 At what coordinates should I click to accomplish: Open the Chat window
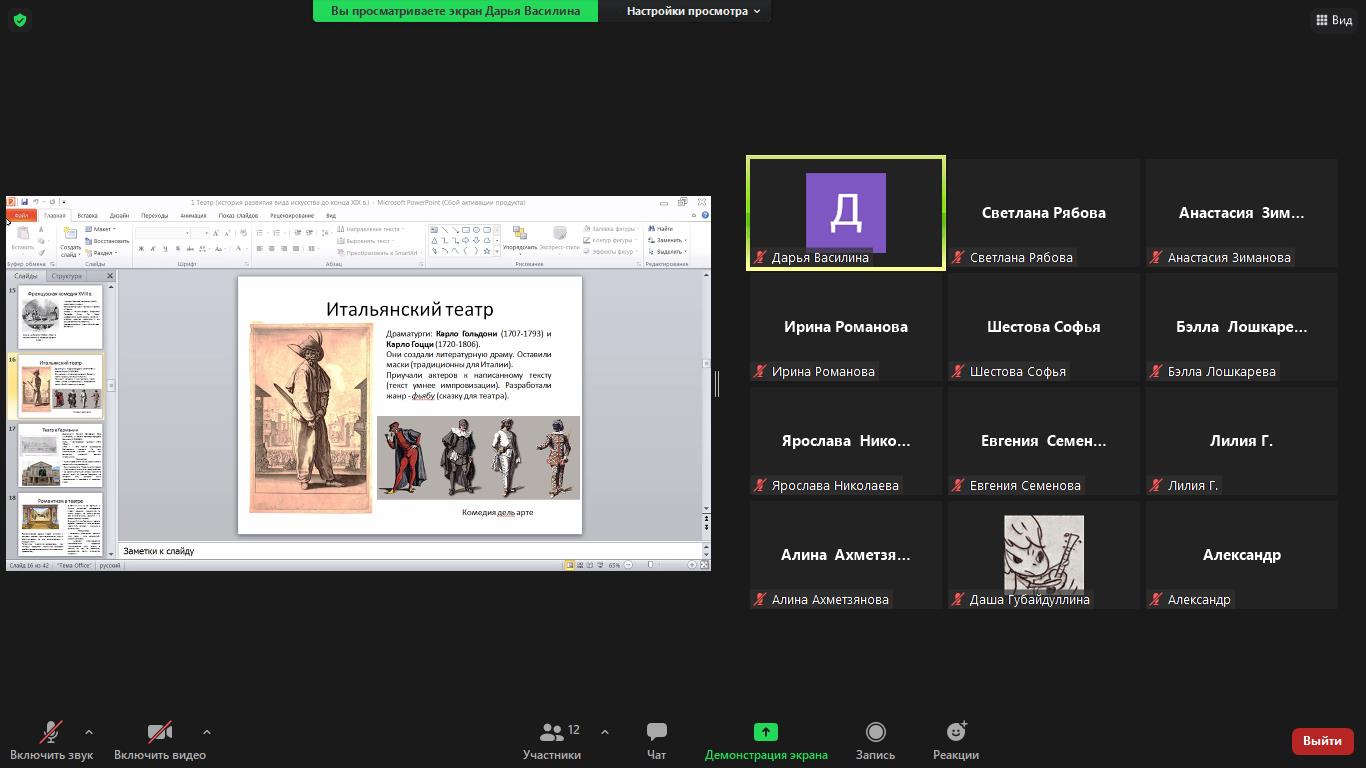(656, 741)
